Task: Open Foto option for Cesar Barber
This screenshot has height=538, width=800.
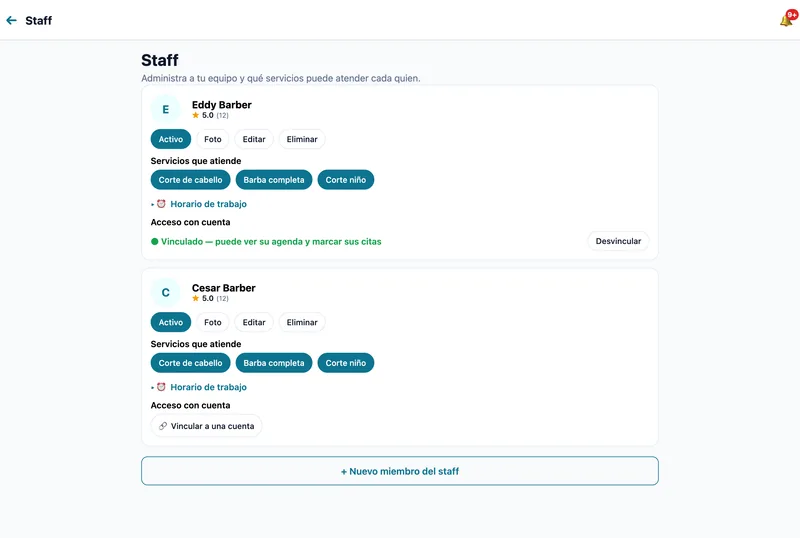Action: coord(213,322)
